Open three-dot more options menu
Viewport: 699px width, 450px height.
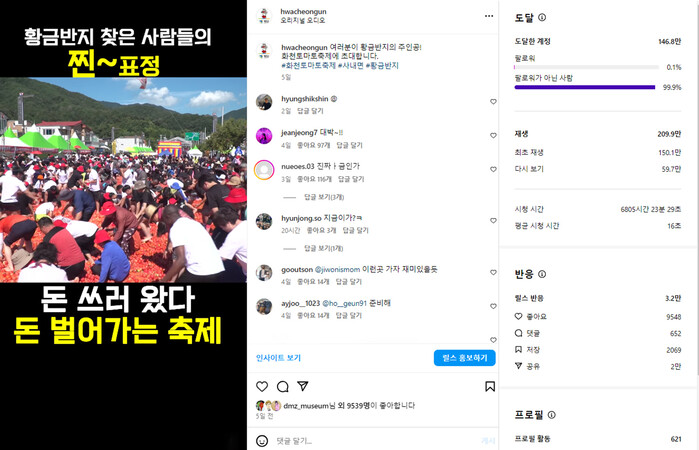(x=489, y=16)
